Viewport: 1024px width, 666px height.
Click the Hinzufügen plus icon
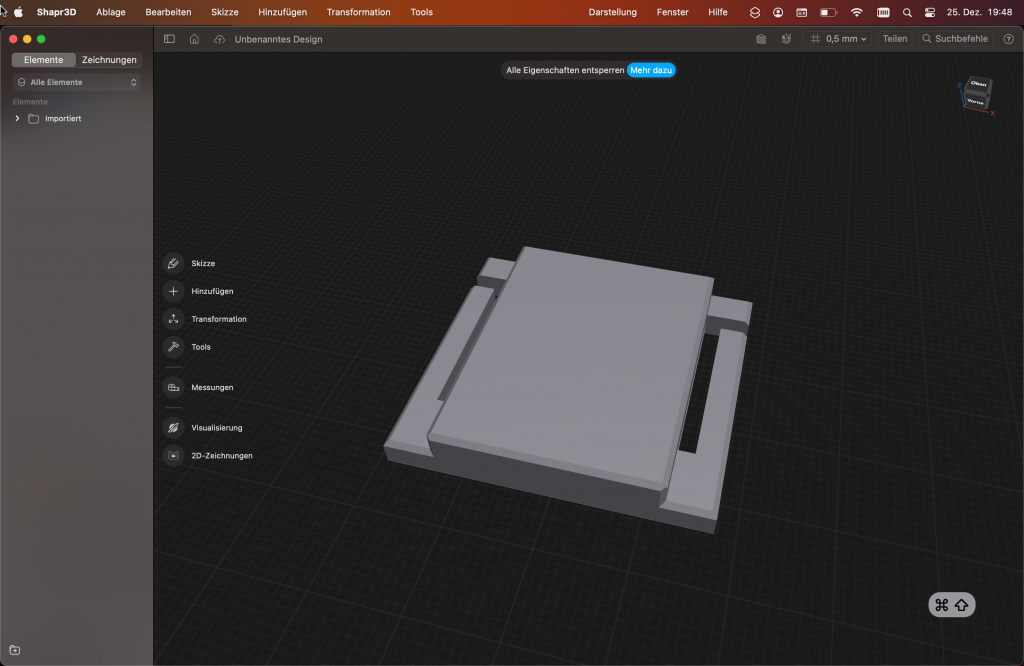(x=174, y=291)
